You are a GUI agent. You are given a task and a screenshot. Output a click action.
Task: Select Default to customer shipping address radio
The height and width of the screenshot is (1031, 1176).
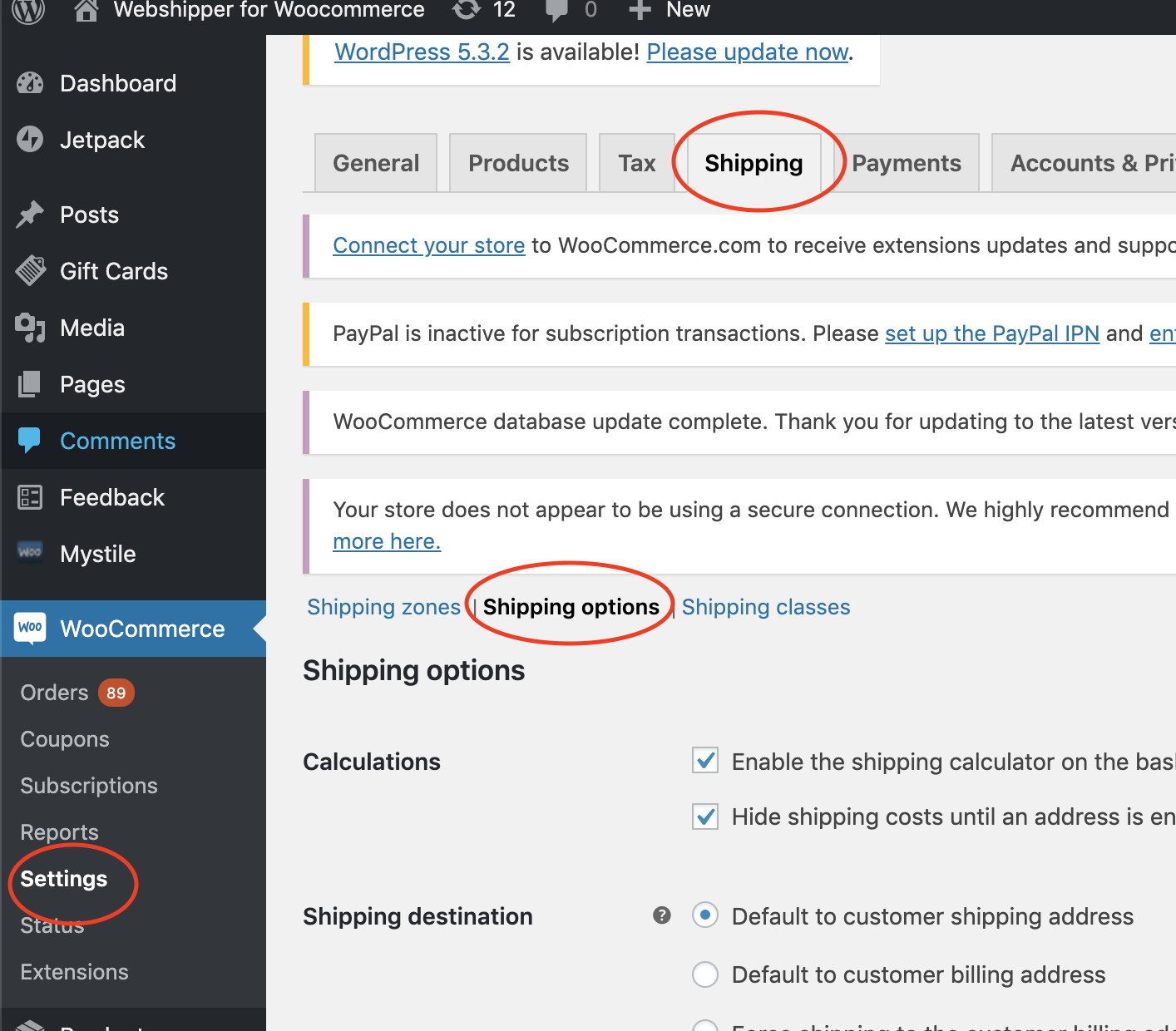[705, 915]
